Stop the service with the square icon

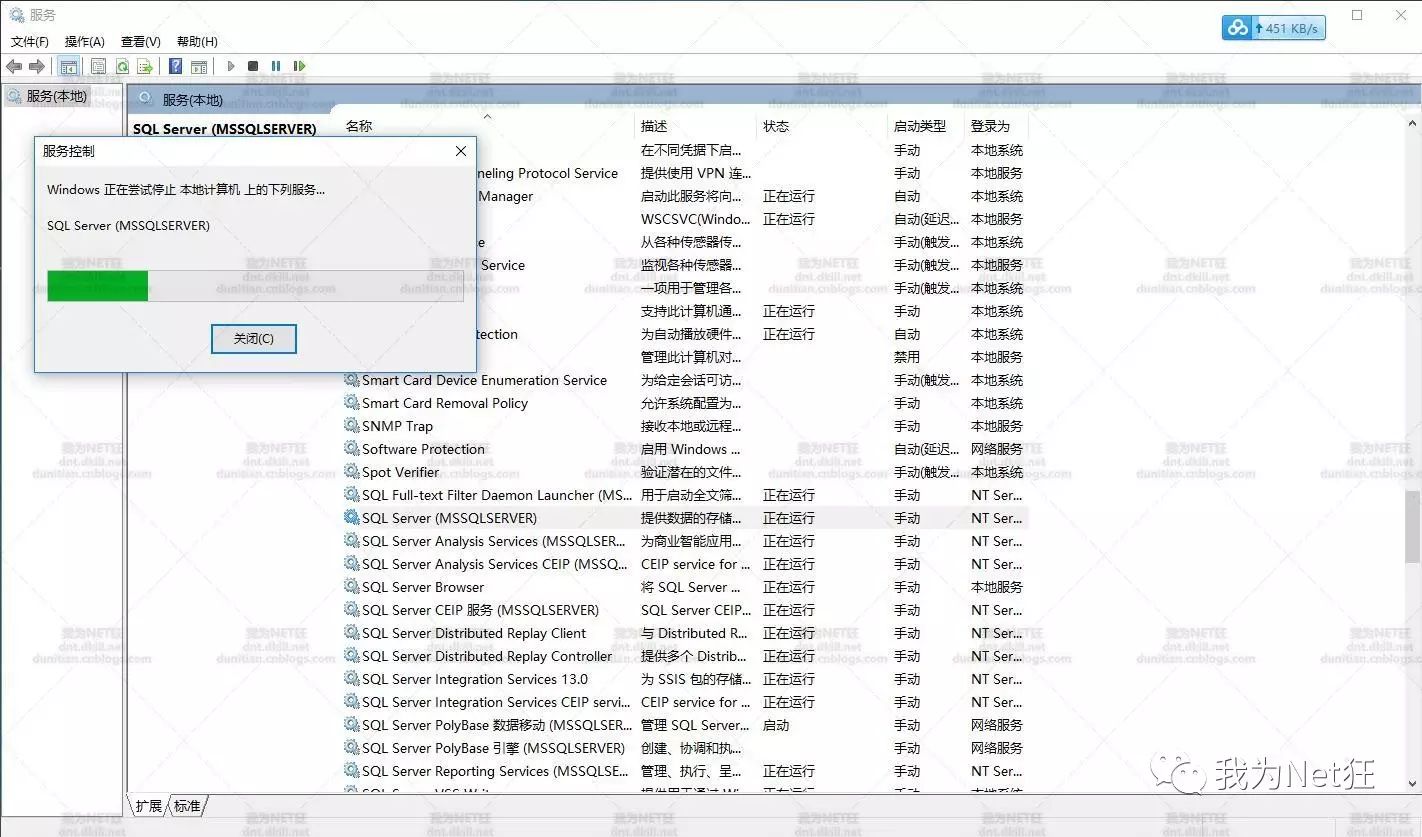click(253, 66)
